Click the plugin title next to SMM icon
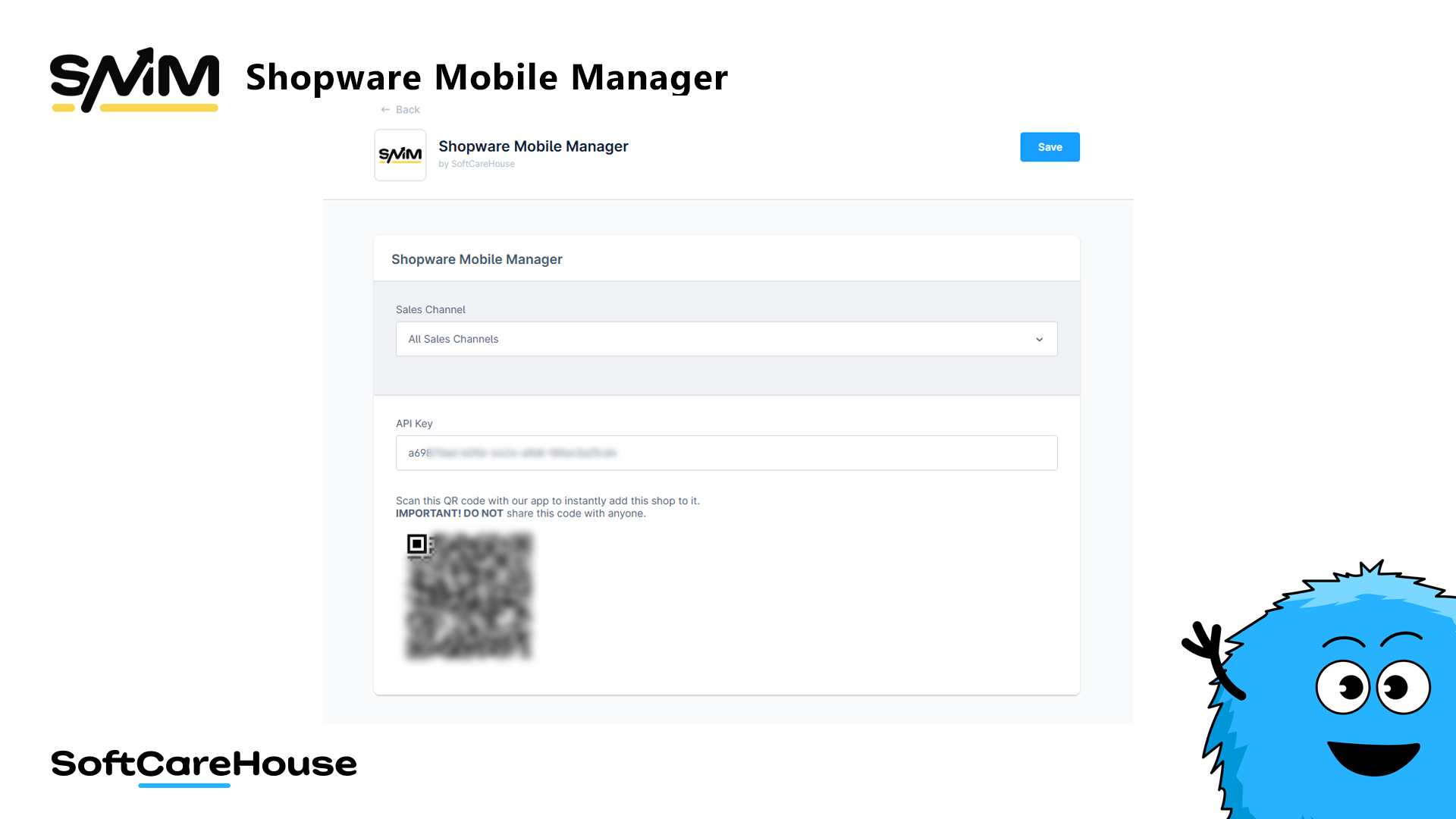The width and height of the screenshot is (1456, 819). 533,146
